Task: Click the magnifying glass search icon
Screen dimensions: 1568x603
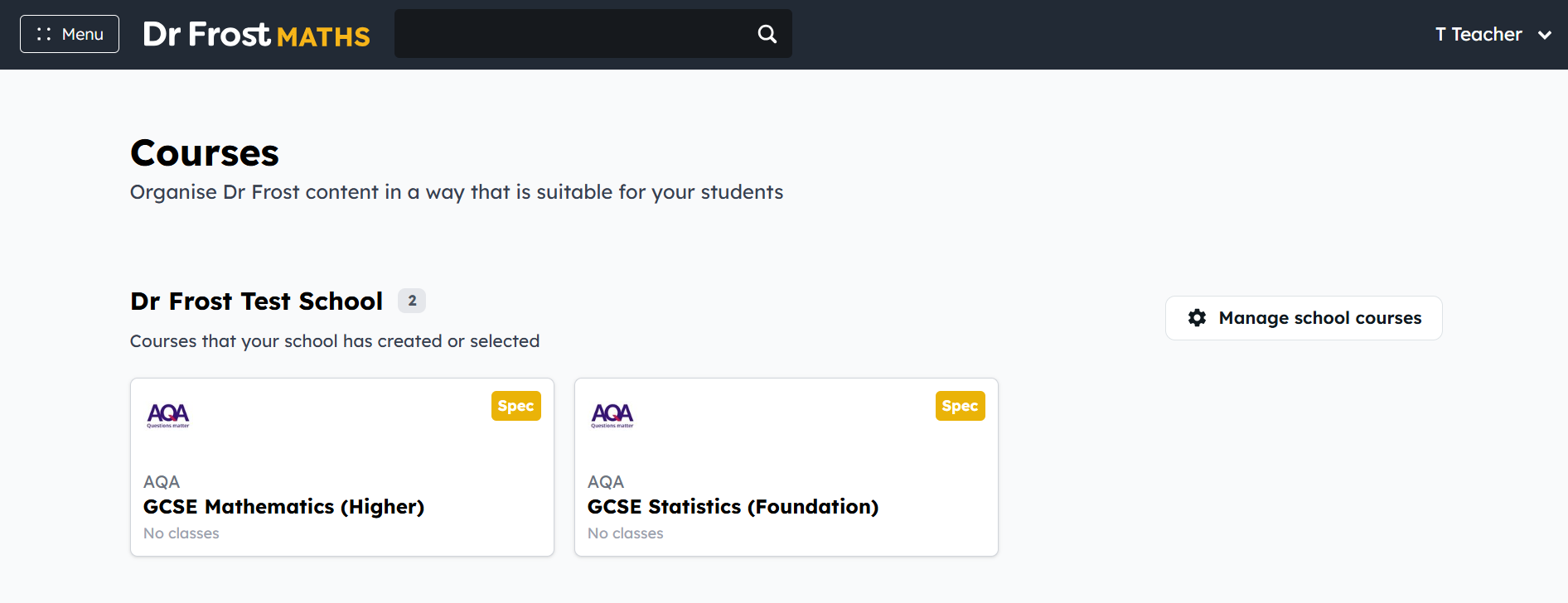Action: 767,34
